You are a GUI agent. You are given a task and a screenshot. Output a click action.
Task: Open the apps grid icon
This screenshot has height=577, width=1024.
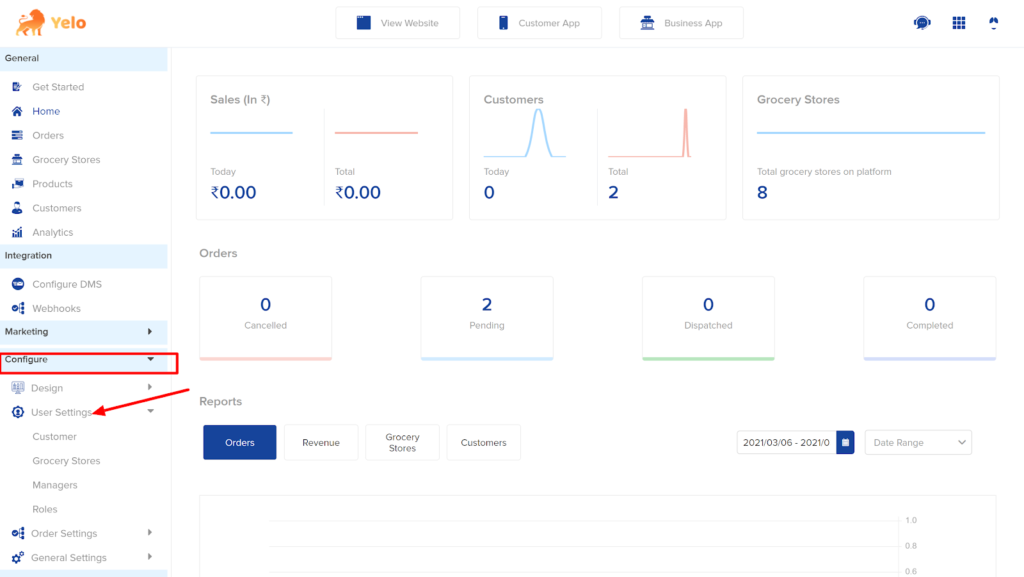[x=959, y=23]
